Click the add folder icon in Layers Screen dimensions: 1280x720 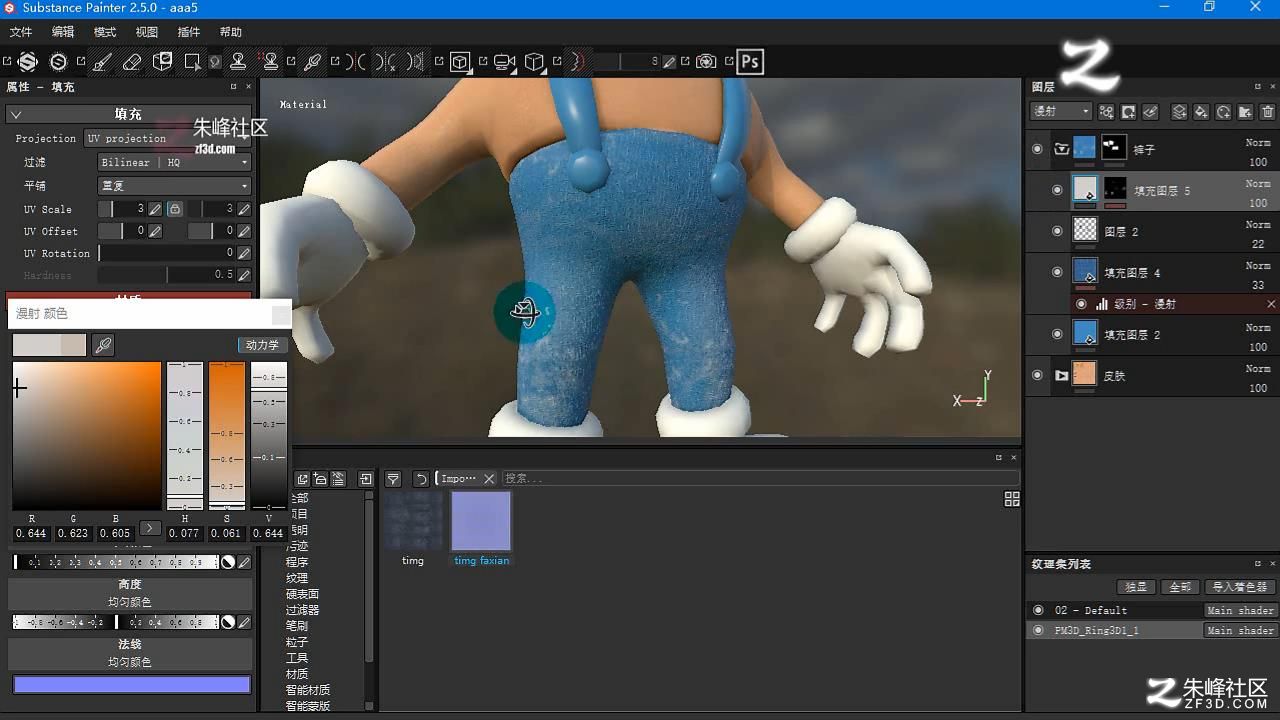coord(1245,112)
